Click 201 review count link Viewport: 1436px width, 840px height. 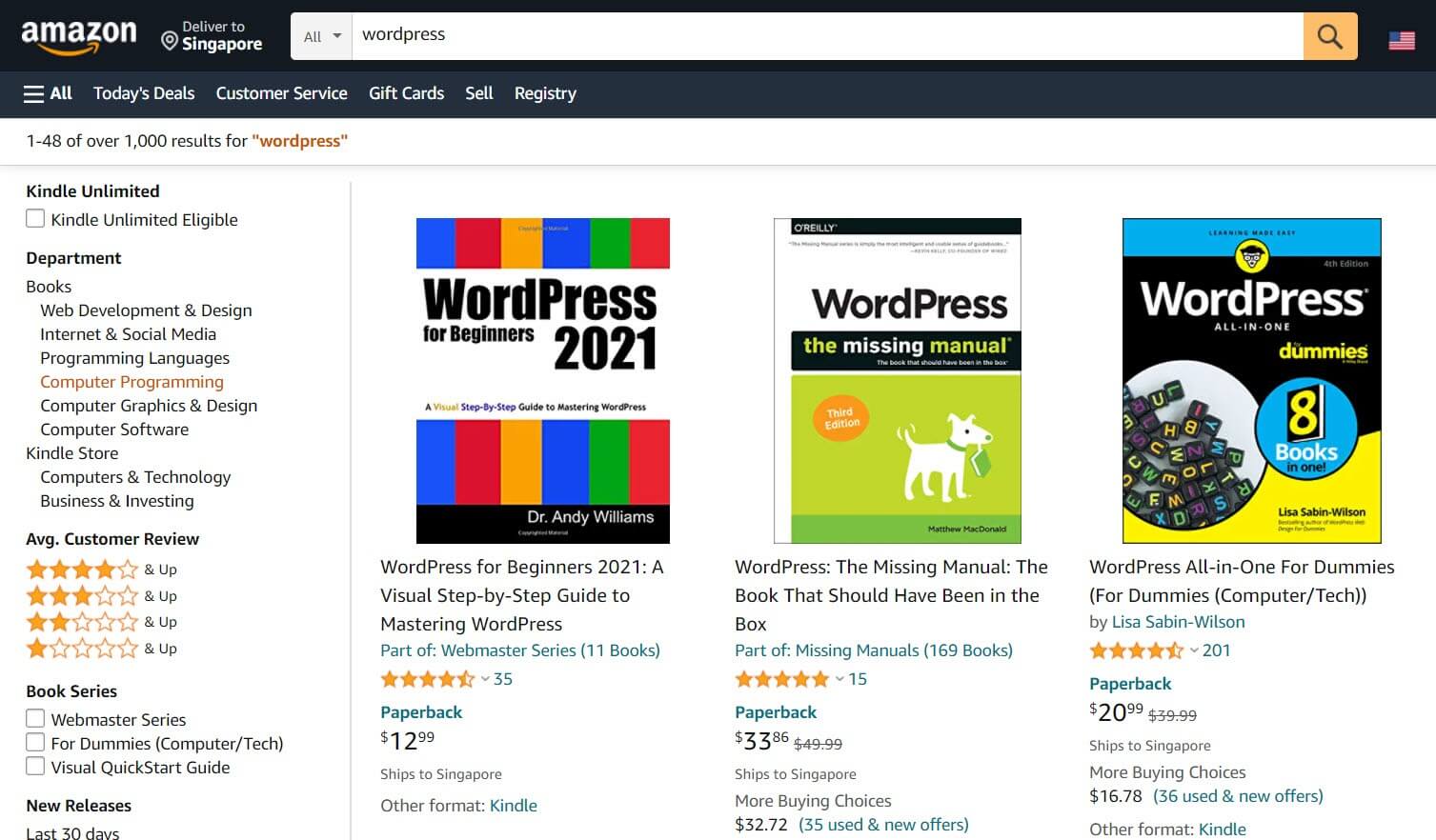pyautogui.click(x=1217, y=650)
